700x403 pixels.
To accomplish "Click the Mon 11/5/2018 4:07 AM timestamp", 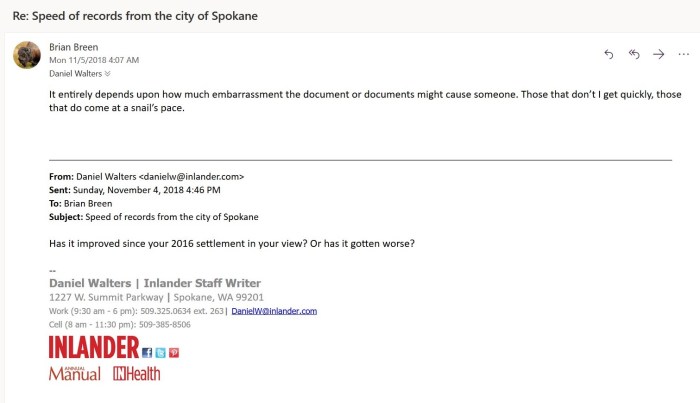I will coord(95,60).
